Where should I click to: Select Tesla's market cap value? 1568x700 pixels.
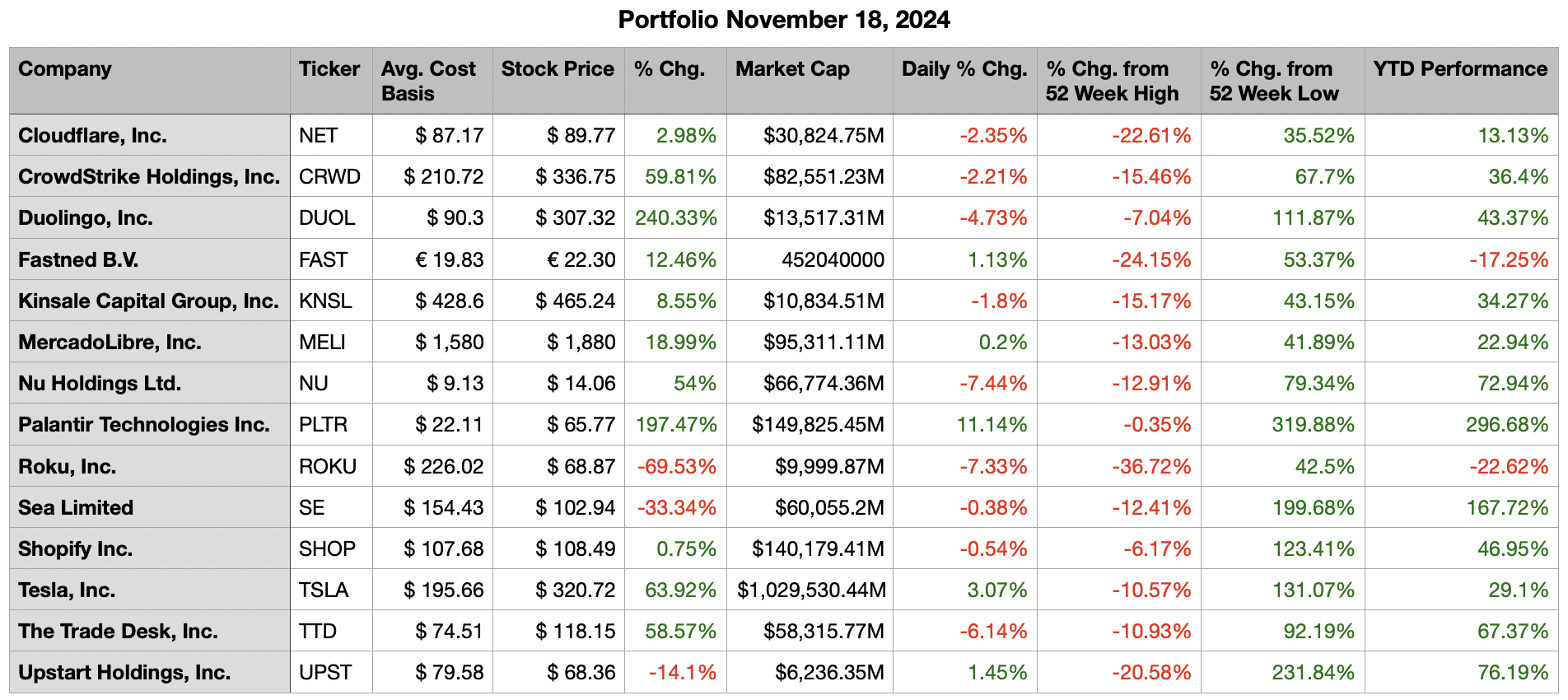[x=811, y=590]
